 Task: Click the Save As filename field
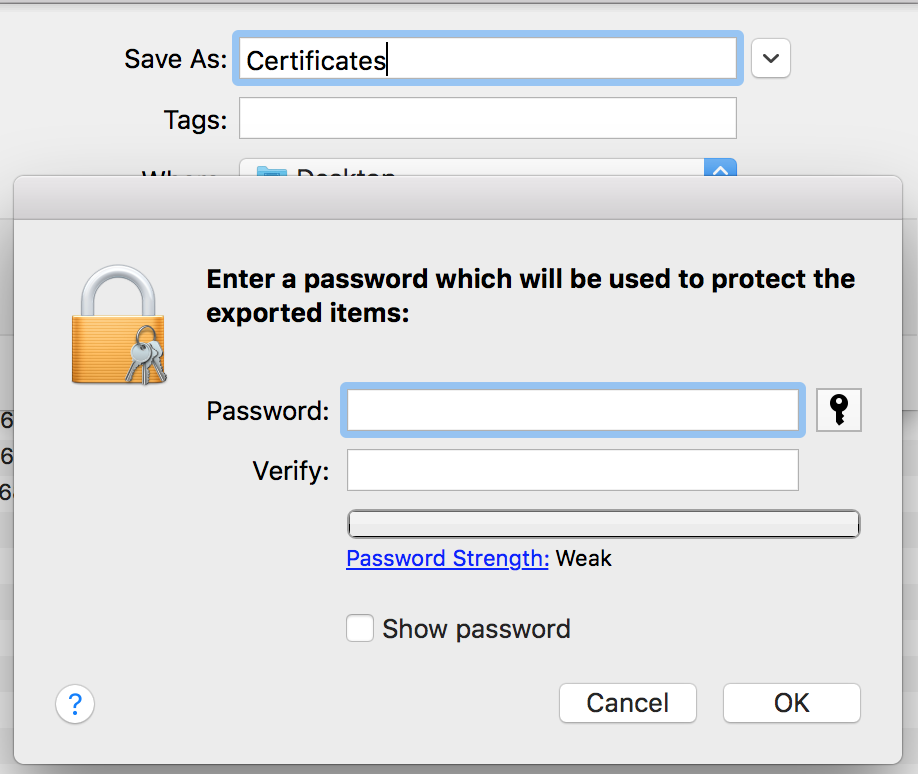click(488, 60)
